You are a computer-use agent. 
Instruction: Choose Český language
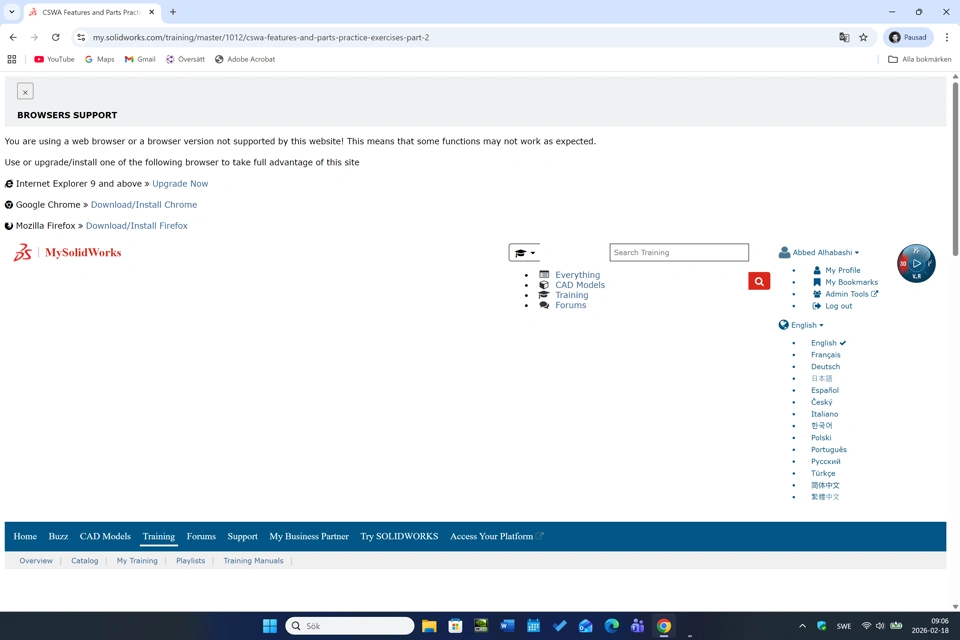[x=821, y=402]
